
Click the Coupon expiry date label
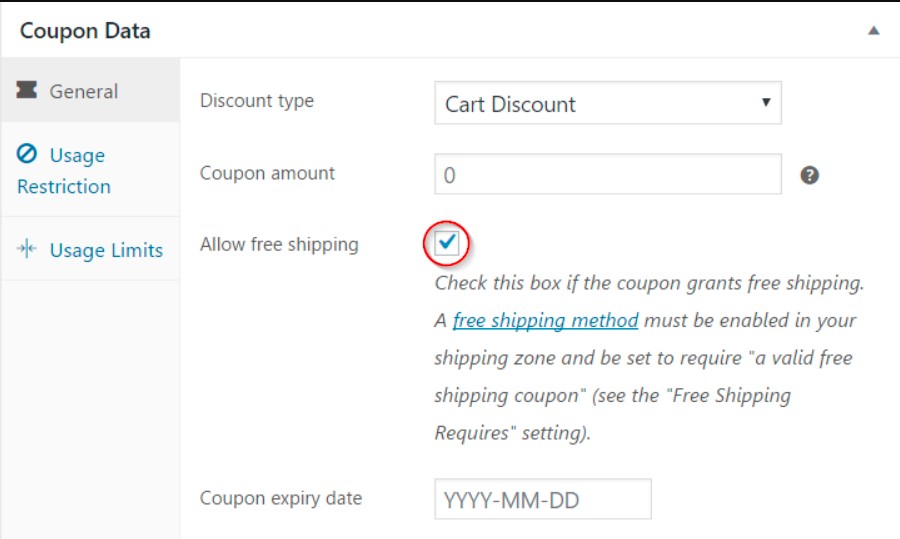pyautogui.click(x=281, y=498)
